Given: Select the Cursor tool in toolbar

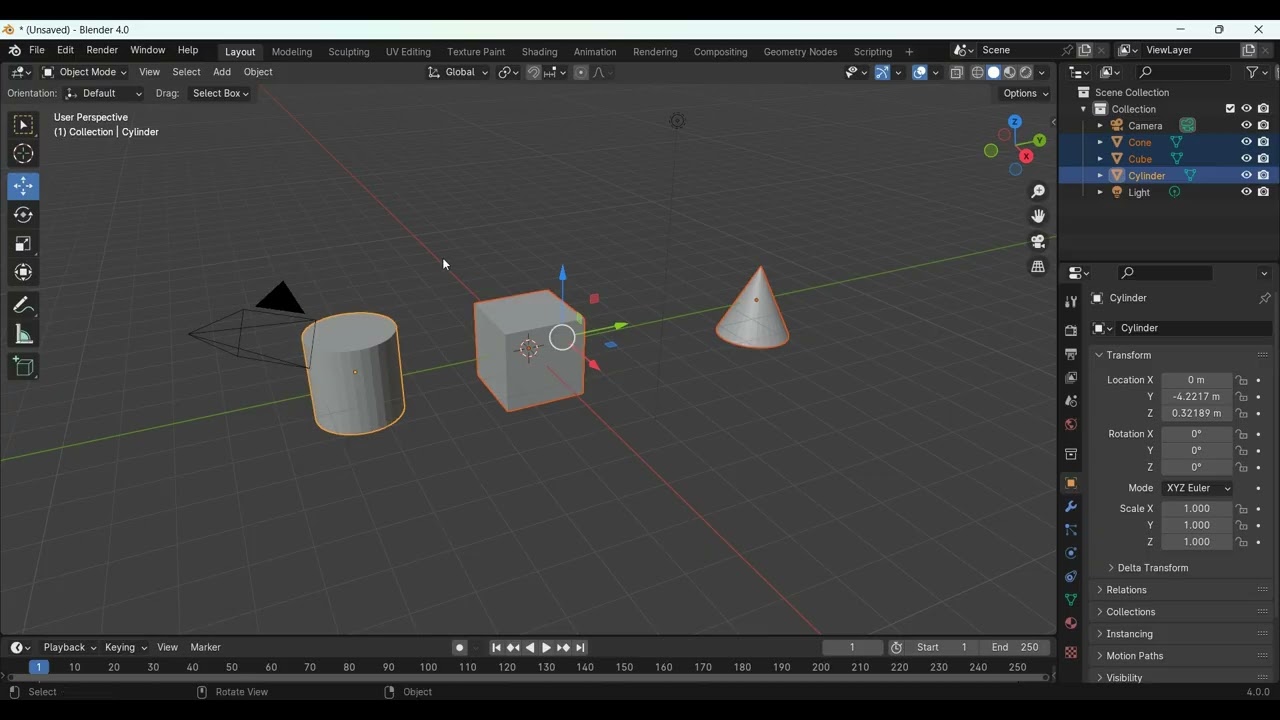Looking at the screenshot, I should point(23,154).
